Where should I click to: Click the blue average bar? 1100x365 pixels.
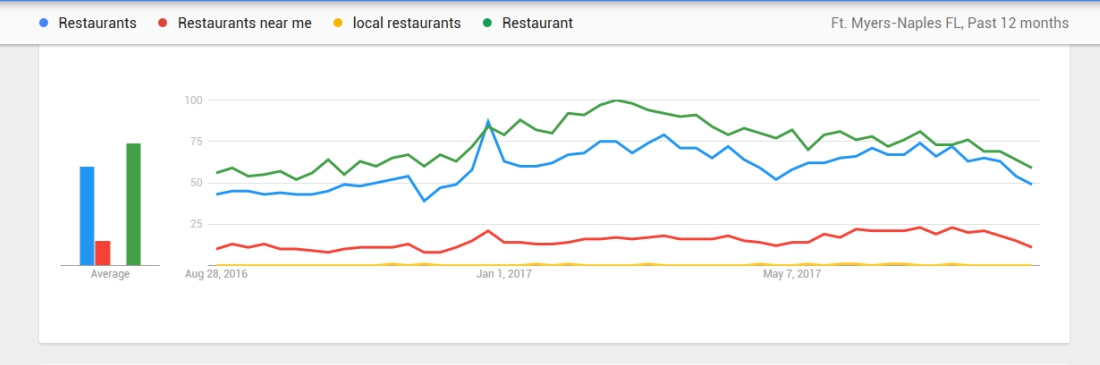click(x=87, y=216)
